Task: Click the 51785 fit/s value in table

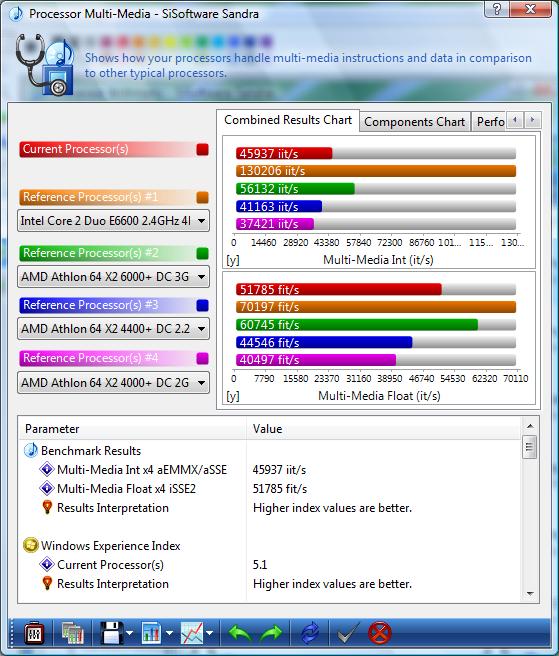Action: pyautogui.click(x=280, y=489)
